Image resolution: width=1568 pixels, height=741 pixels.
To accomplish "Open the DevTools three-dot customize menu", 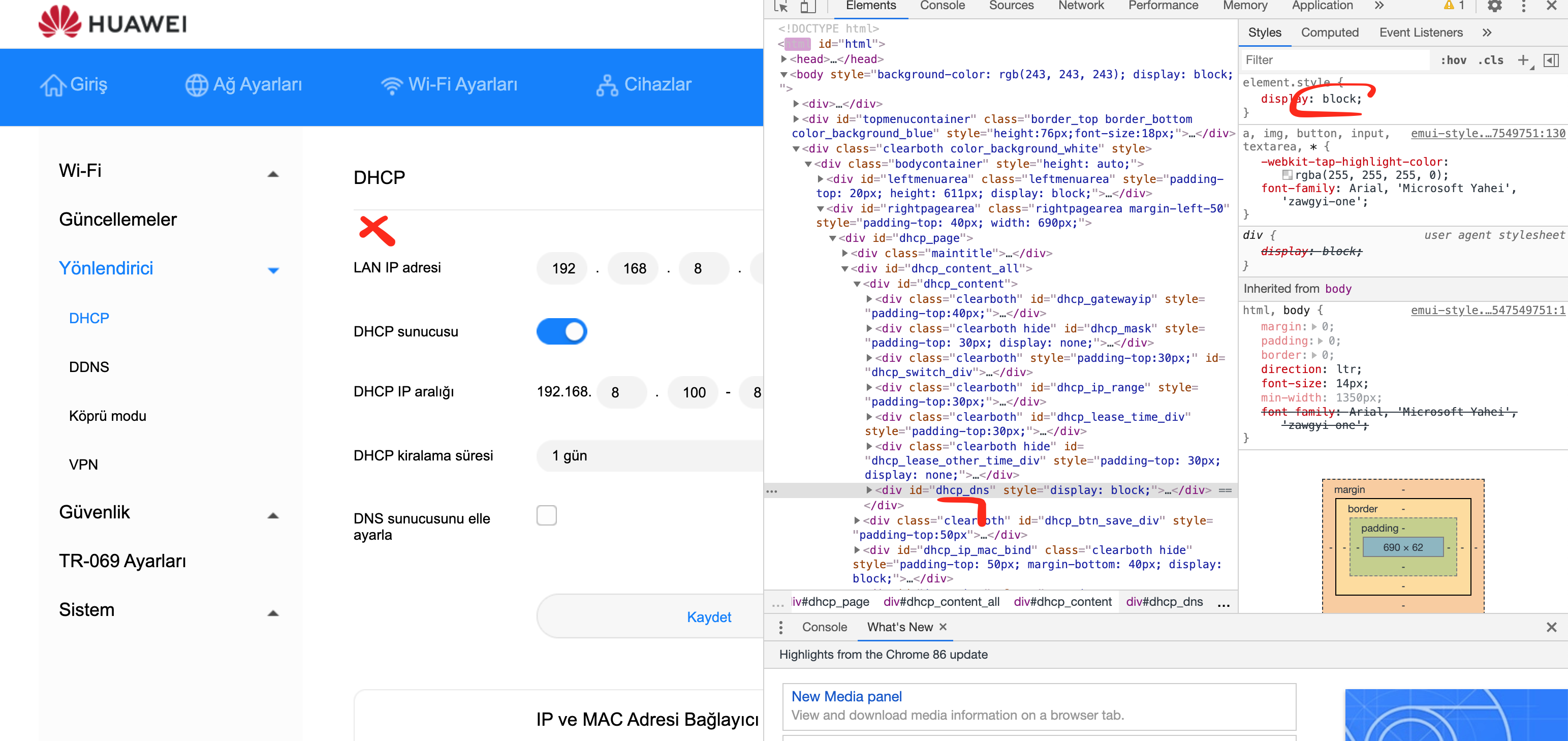I will pos(1524,6).
